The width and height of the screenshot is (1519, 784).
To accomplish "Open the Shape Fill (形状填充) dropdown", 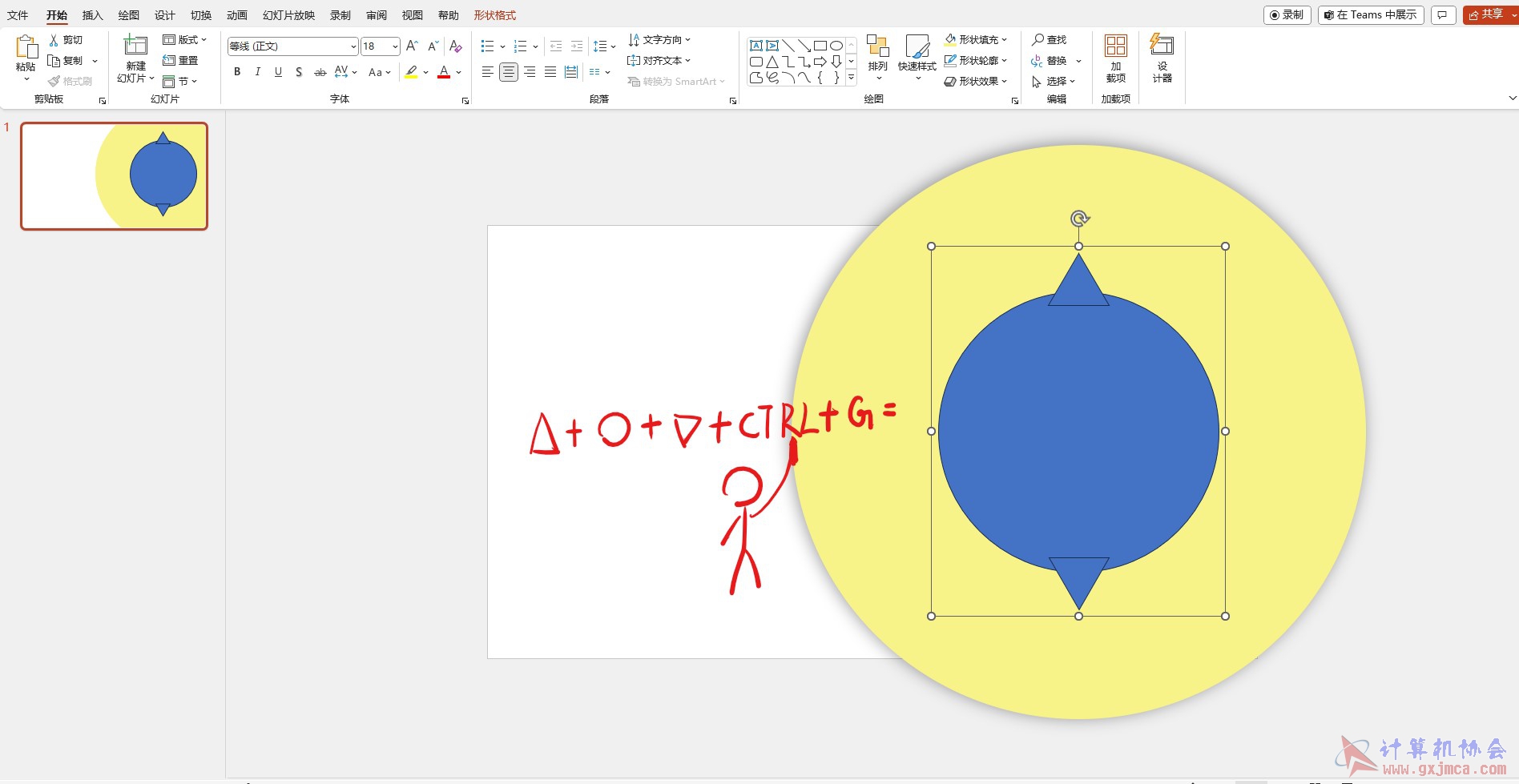I will (x=976, y=40).
